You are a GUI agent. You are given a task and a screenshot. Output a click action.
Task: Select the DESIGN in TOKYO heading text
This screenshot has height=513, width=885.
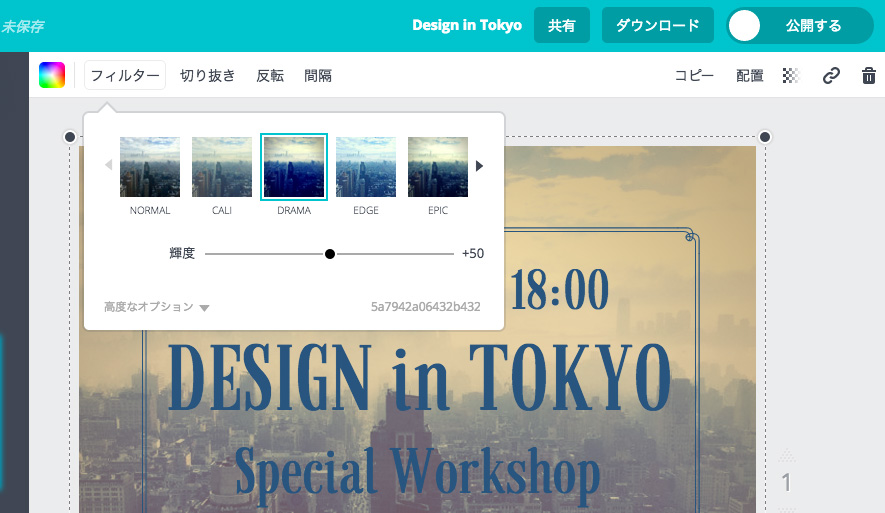419,377
